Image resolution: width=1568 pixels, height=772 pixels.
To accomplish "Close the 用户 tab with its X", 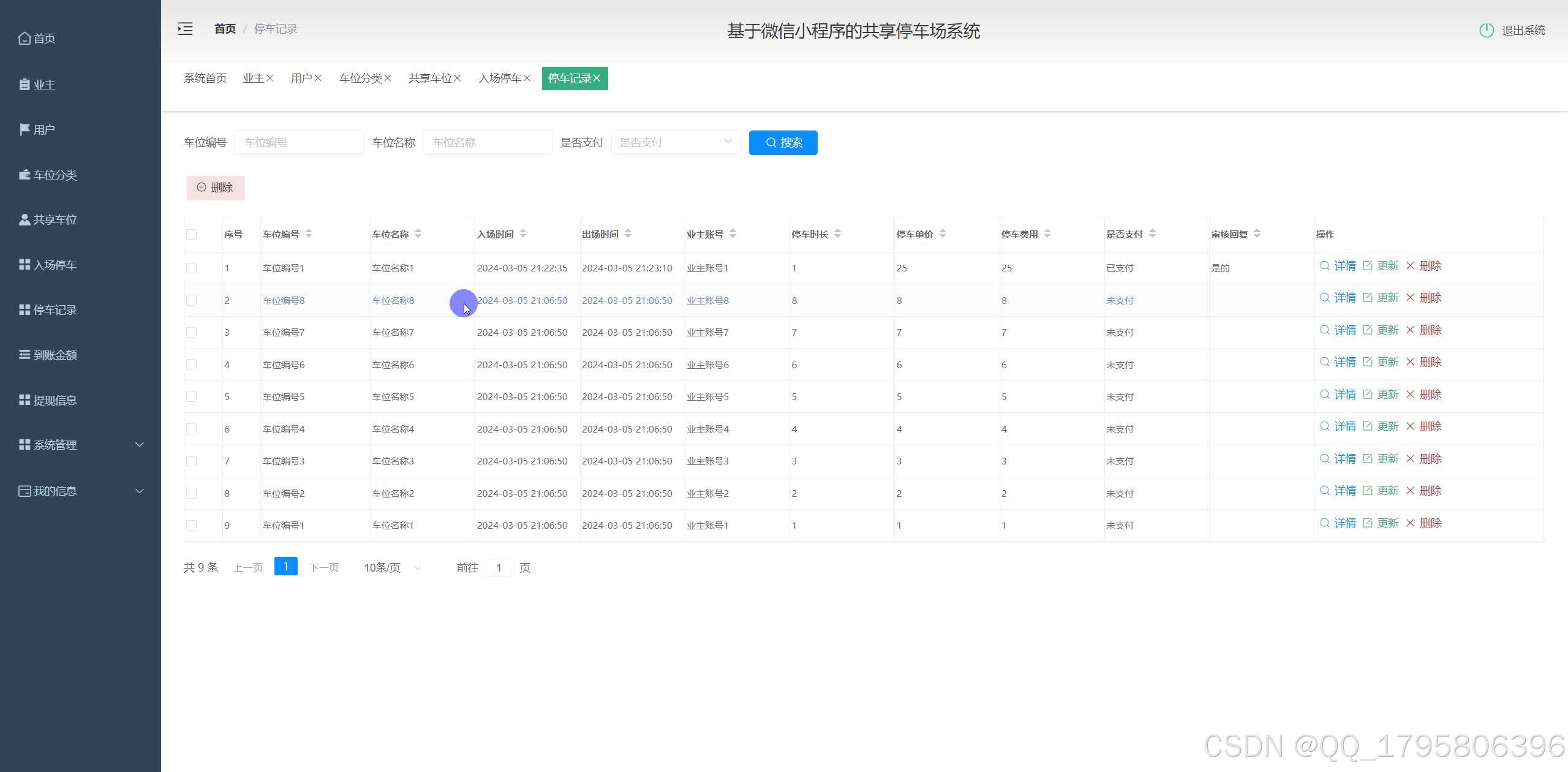I will (318, 78).
